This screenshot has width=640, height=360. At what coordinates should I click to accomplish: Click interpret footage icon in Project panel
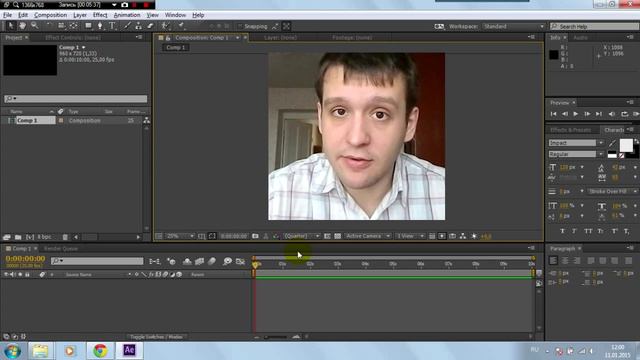[x=7, y=237]
